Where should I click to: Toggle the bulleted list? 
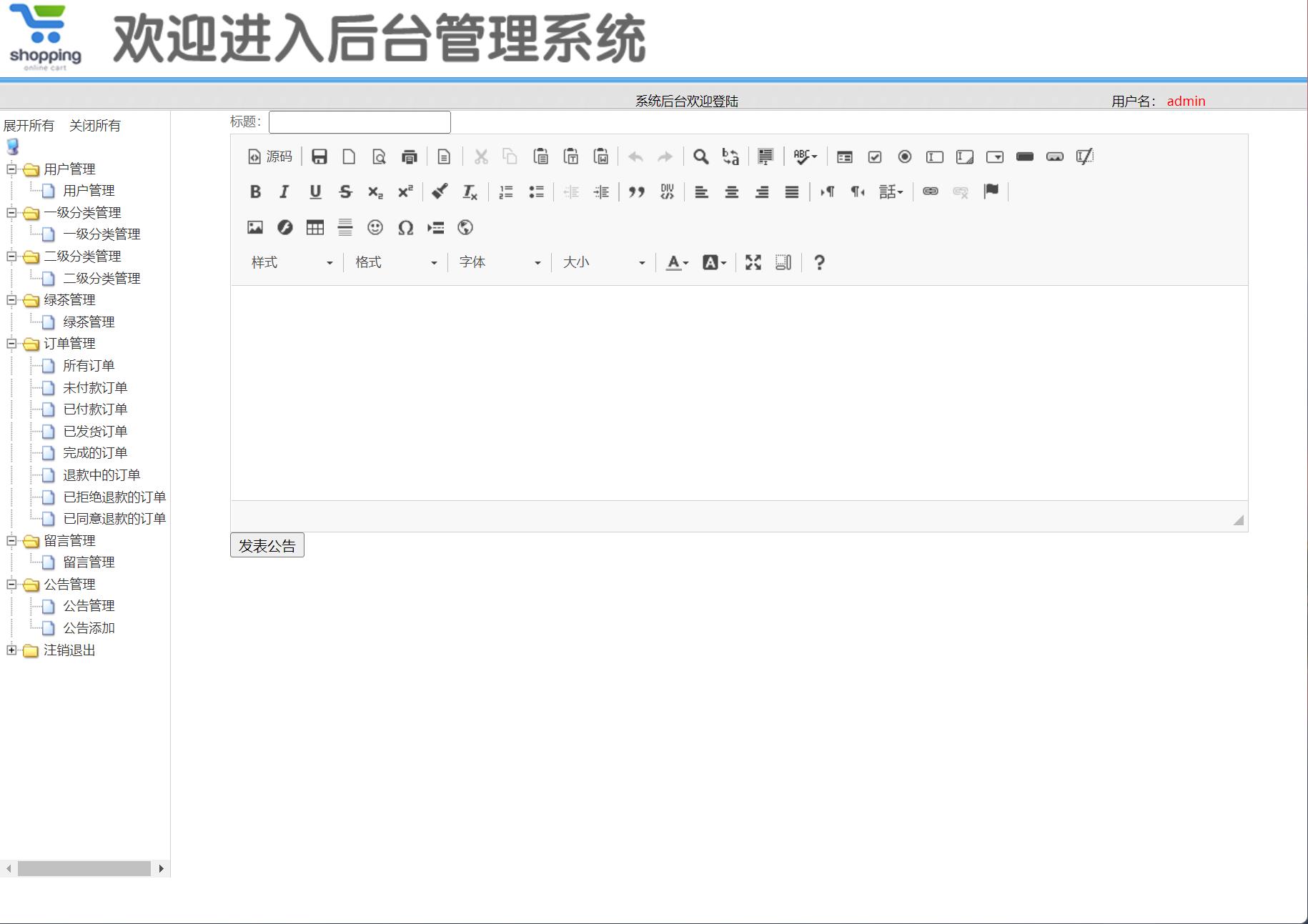click(x=536, y=192)
